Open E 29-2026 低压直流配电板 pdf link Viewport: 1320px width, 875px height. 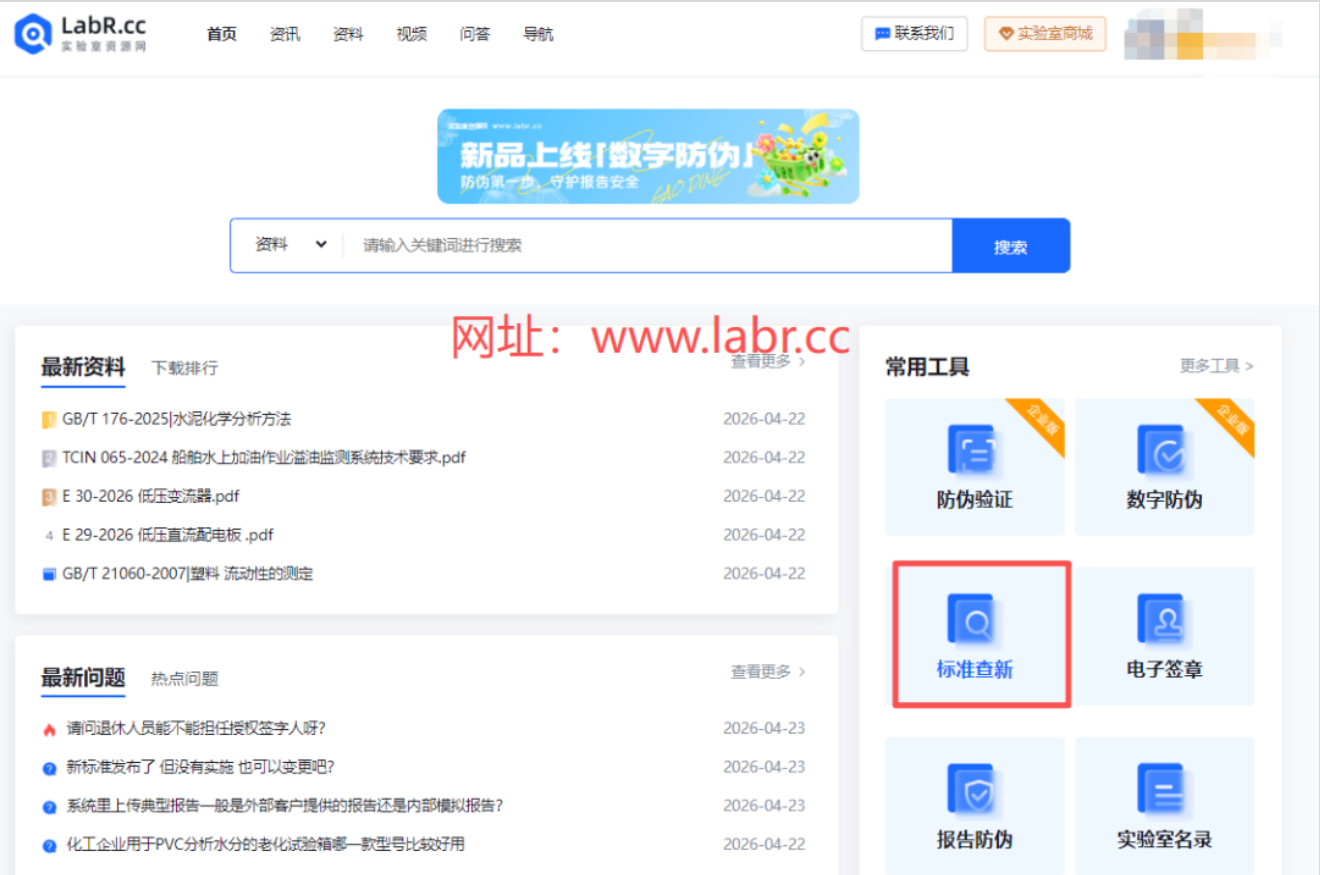168,535
